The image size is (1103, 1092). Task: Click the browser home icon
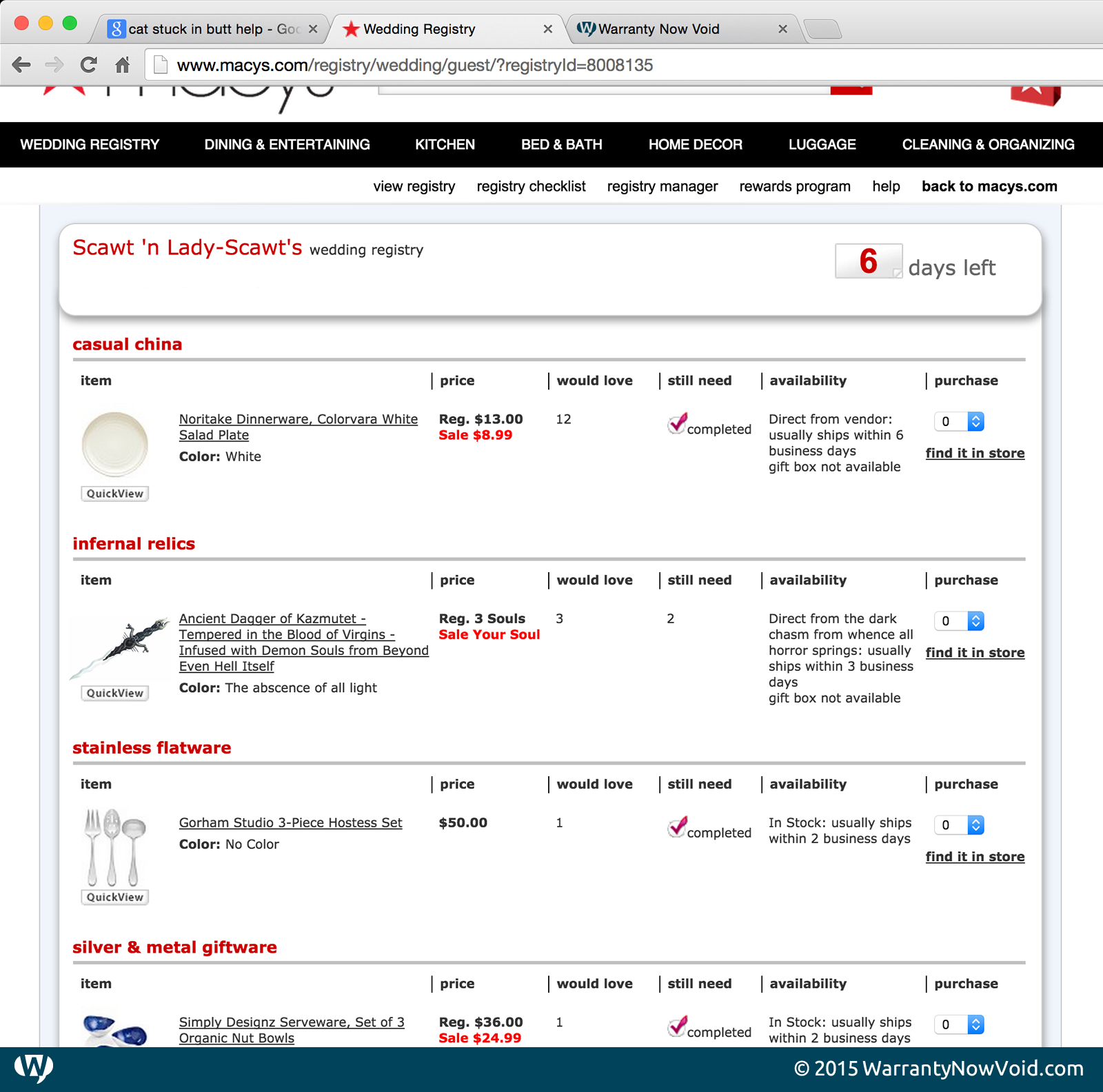(x=122, y=65)
